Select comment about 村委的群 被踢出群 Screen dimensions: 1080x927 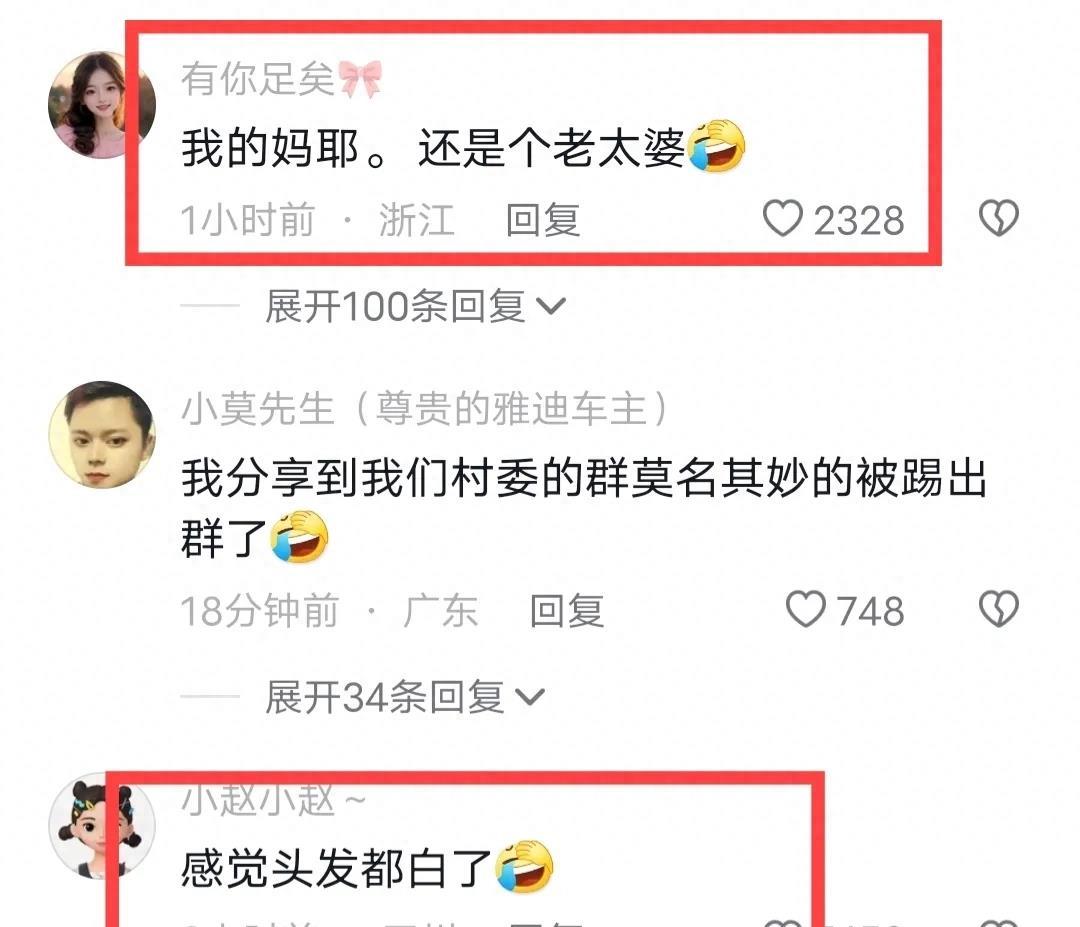(x=584, y=508)
